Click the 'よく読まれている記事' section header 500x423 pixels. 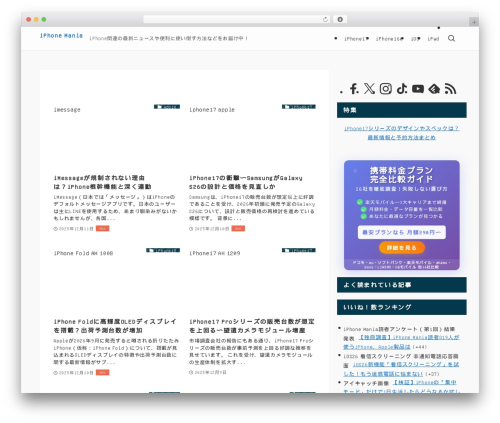click(402, 285)
